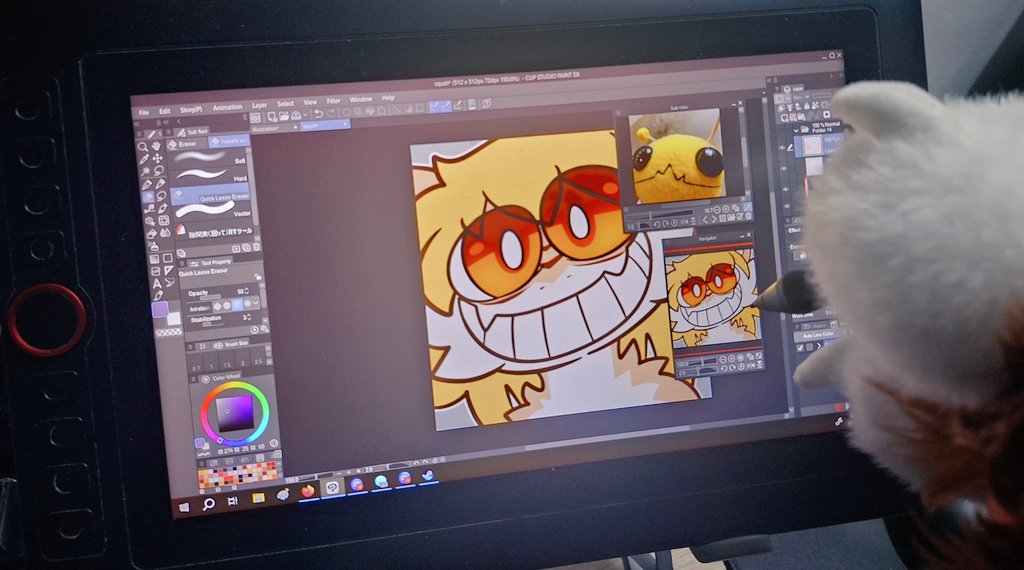The height and width of the screenshot is (570, 1024).
Task: Open sub tool detail via the wrench icon
Action: coord(264,328)
